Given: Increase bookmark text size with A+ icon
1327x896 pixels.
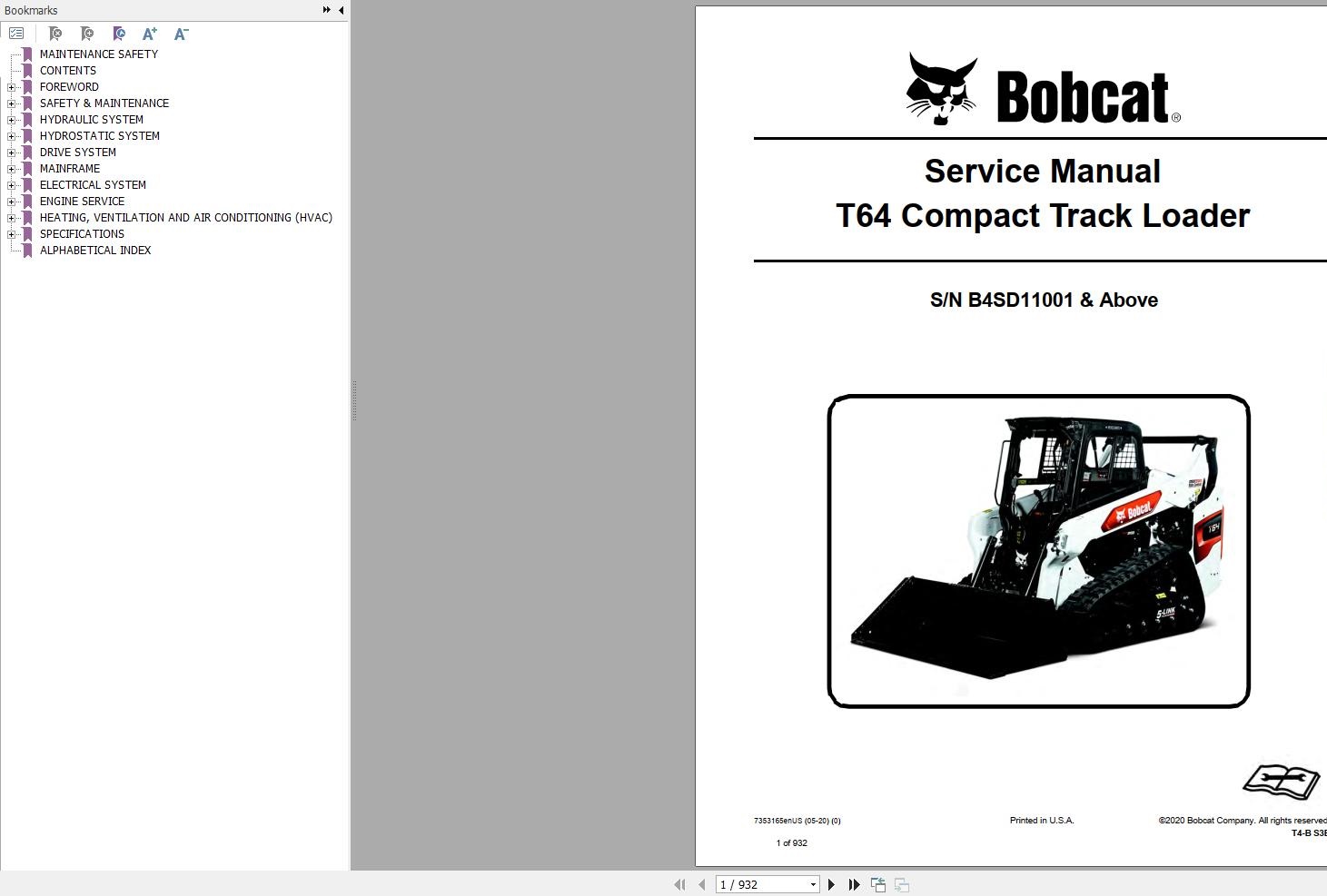Looking at the screenshot, I should [x=150, y=34].
